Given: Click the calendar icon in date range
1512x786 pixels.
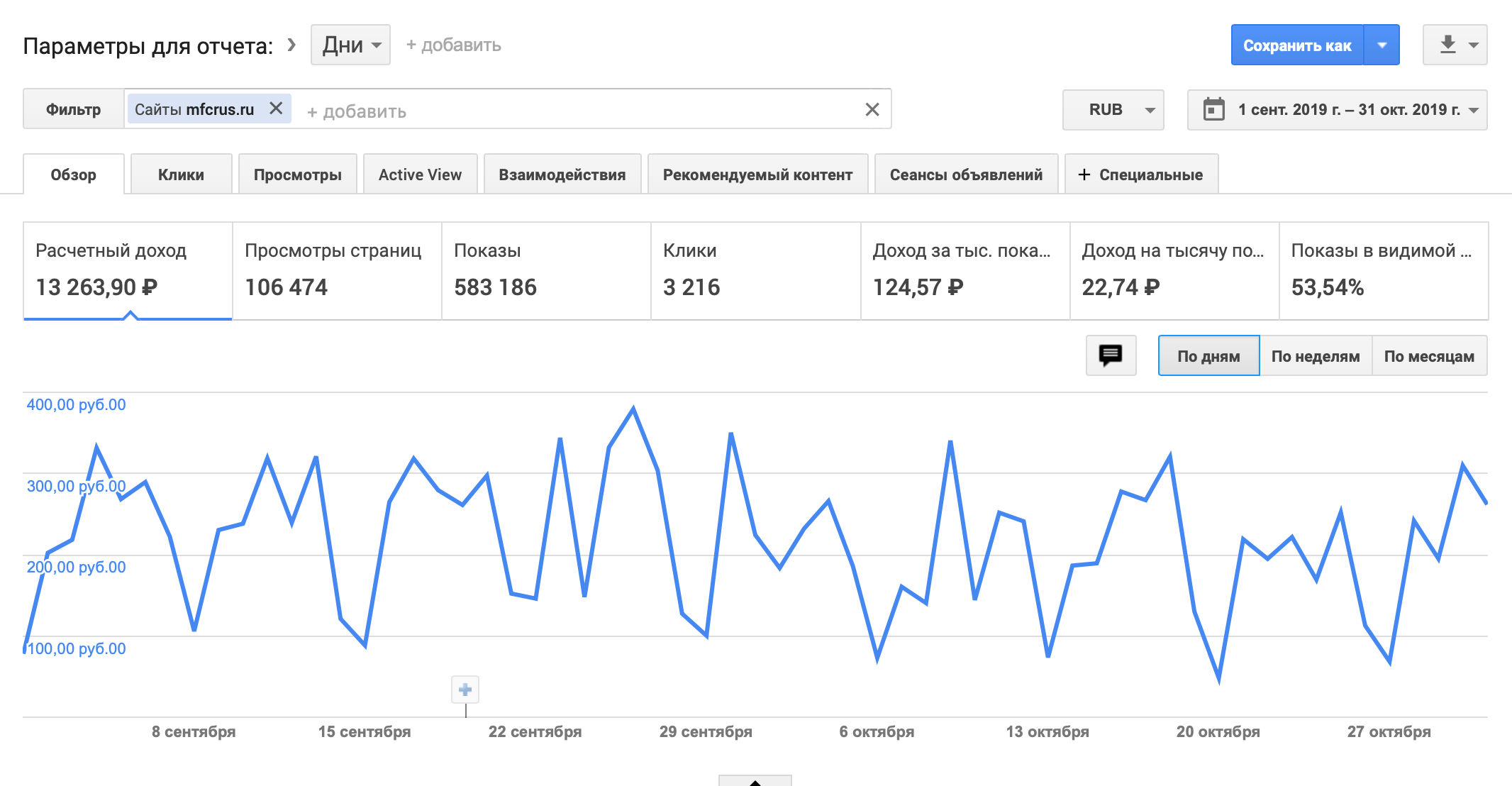Looking at the screenshot, I should click(1213, 109).
